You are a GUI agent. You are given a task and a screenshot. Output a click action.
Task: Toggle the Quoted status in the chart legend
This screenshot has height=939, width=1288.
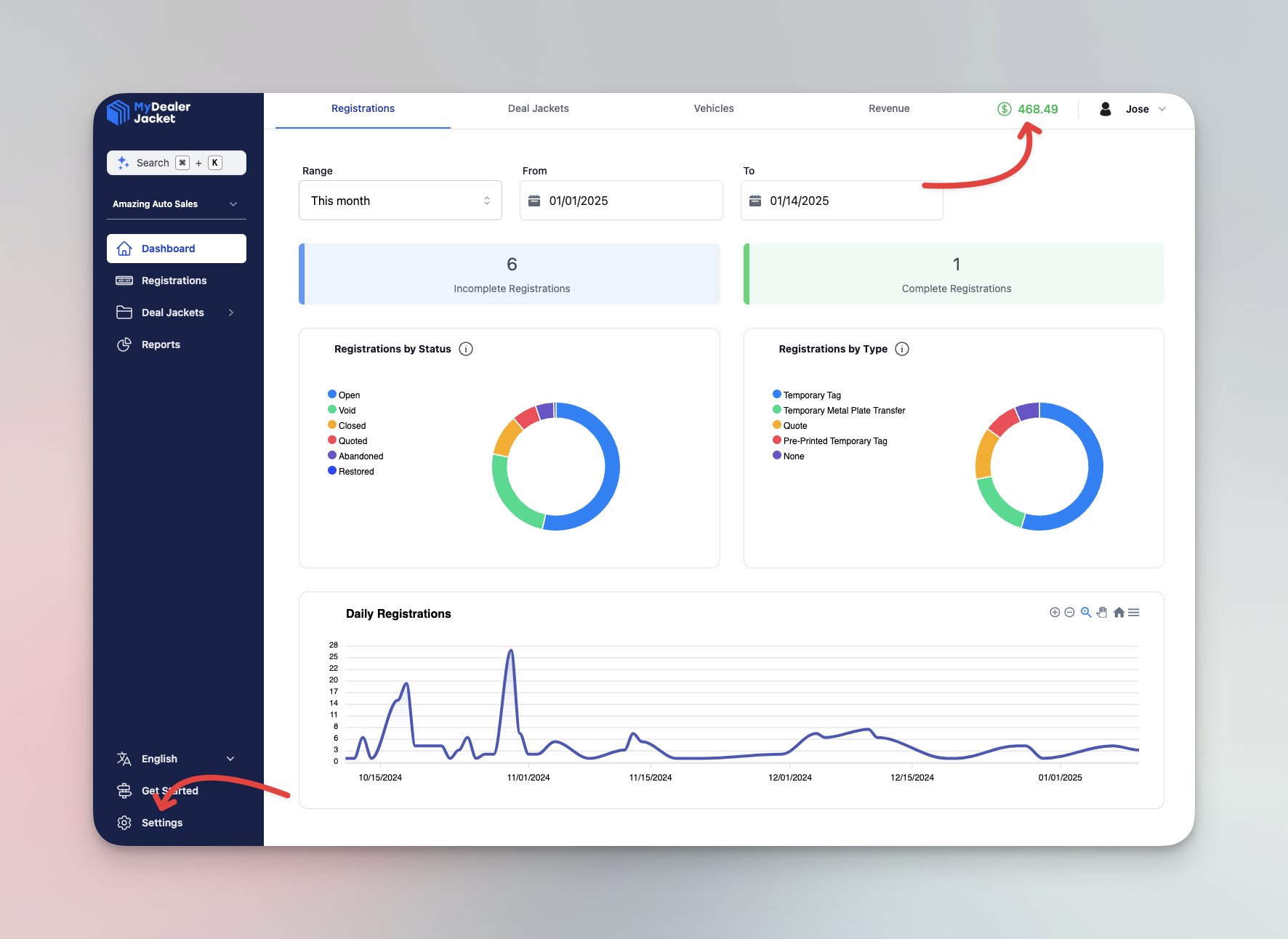352,440
